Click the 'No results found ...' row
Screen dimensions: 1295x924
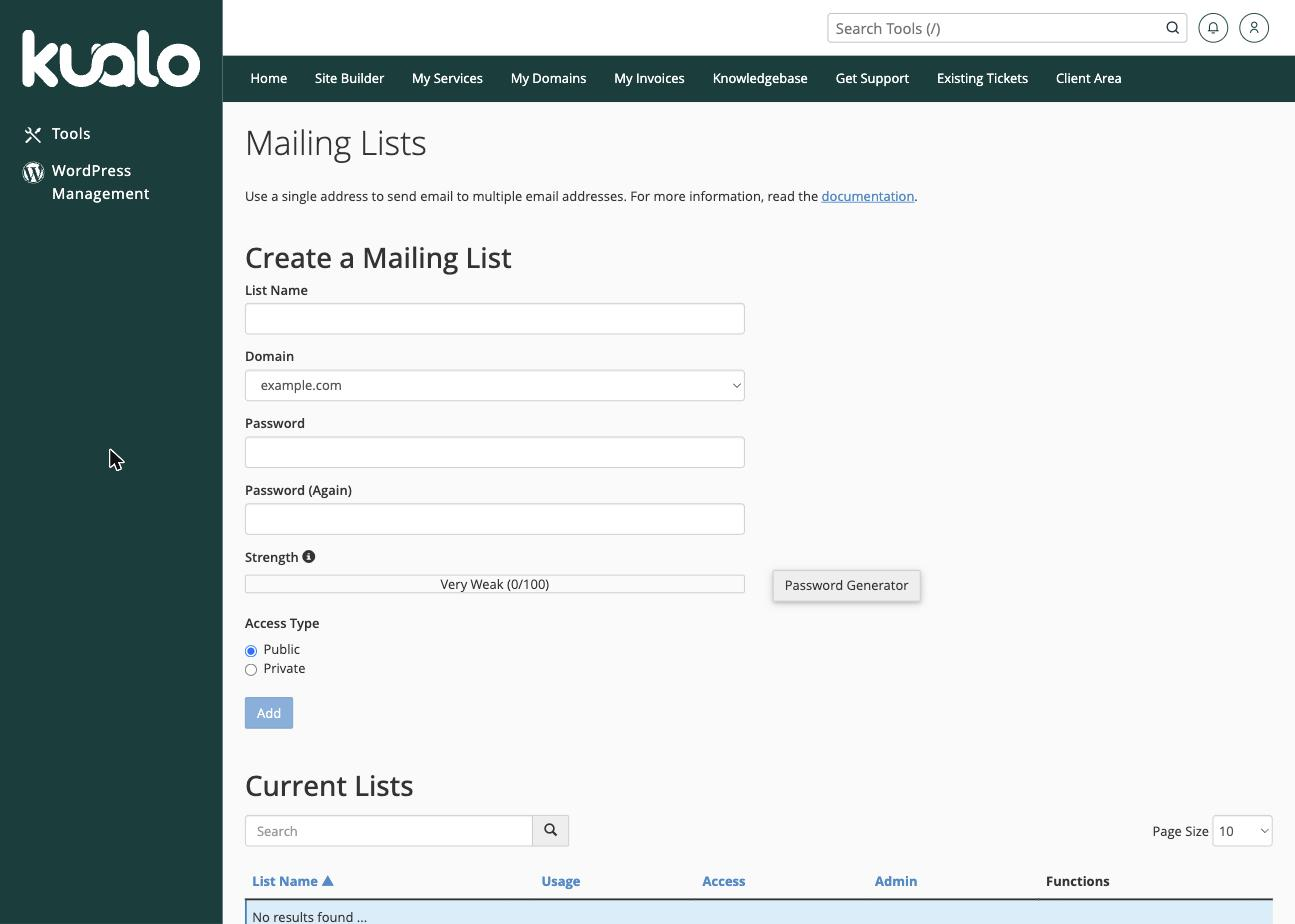[759, 914]
